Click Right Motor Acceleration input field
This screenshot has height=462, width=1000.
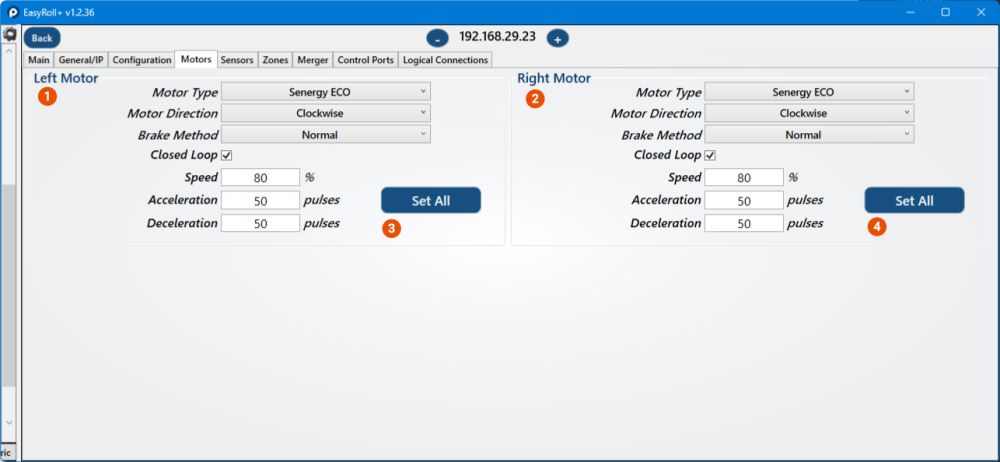744,200
